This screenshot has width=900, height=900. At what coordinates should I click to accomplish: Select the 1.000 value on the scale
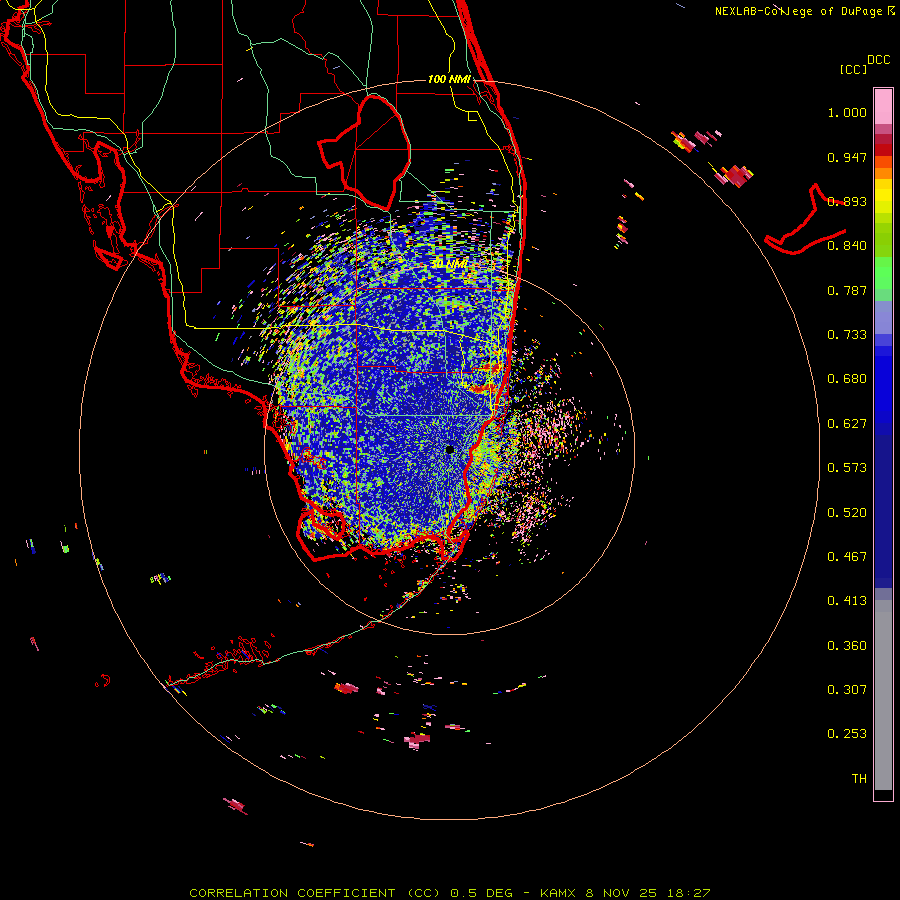(x=847, y=112)
